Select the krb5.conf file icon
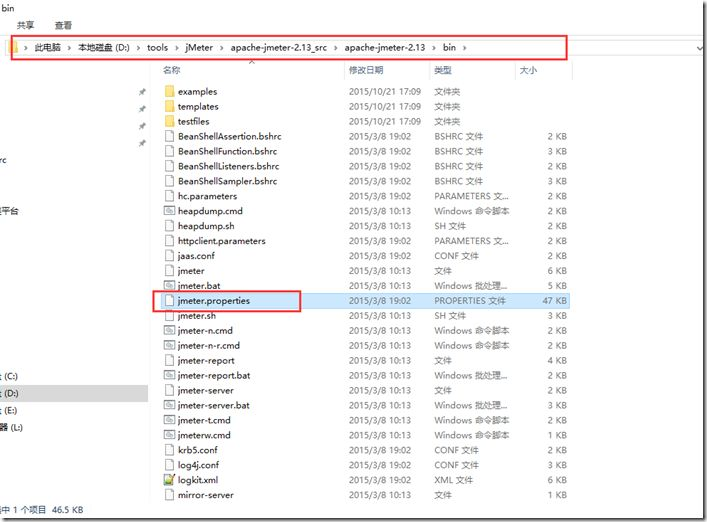The image size is (707, 522). [x=169, y=450]
